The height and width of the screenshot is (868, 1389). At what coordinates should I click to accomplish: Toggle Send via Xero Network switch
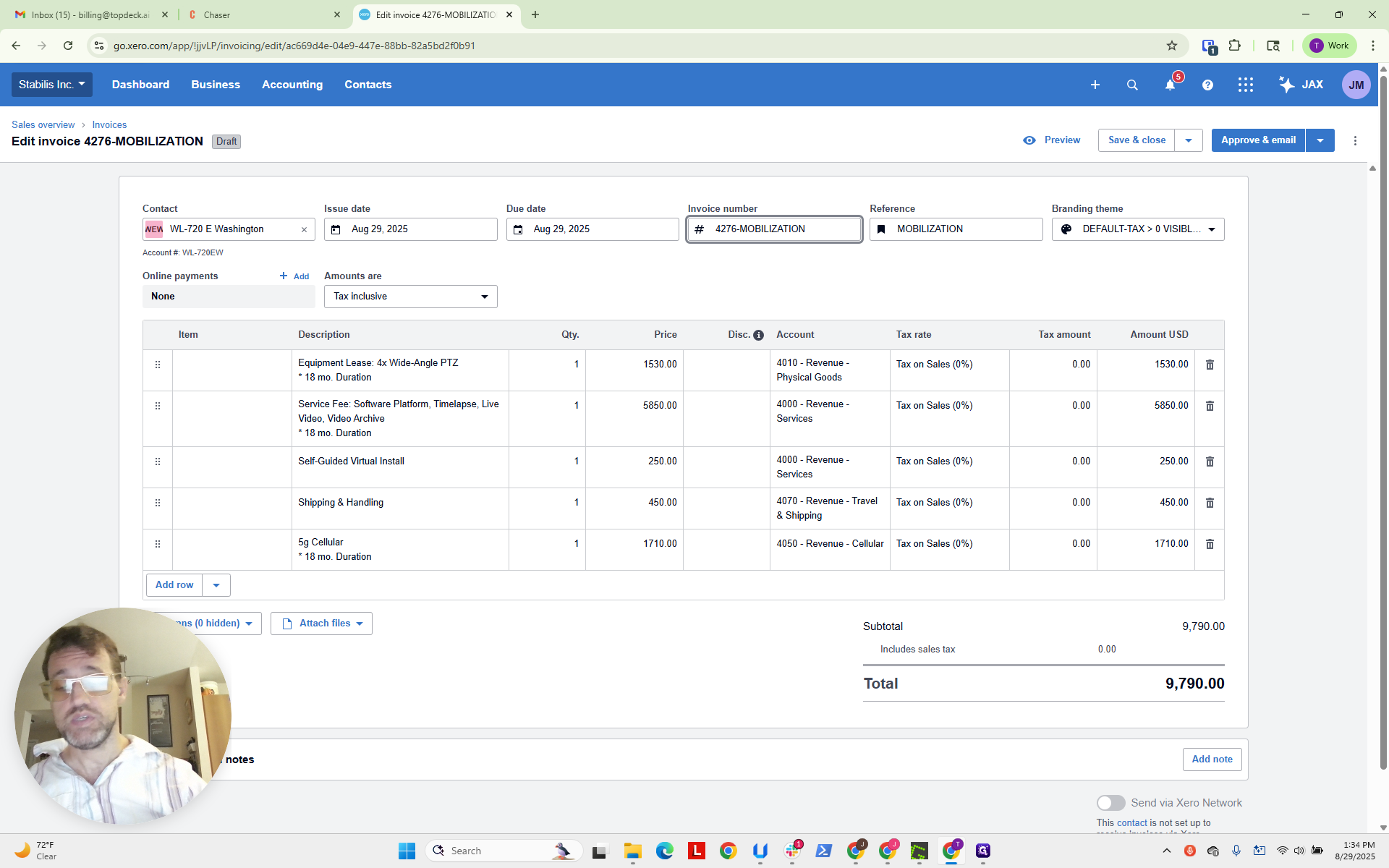coord(1110,803)
